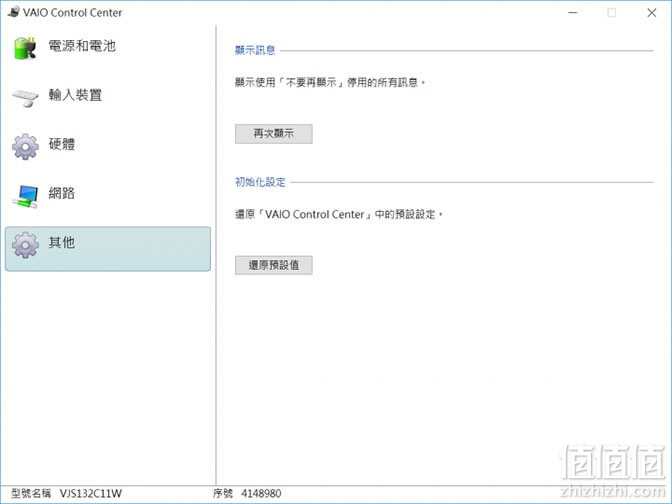This screenshot has height=504, width=672.
Task: Minimize the VAIO Control Center window
Action: tap(573, 13)
